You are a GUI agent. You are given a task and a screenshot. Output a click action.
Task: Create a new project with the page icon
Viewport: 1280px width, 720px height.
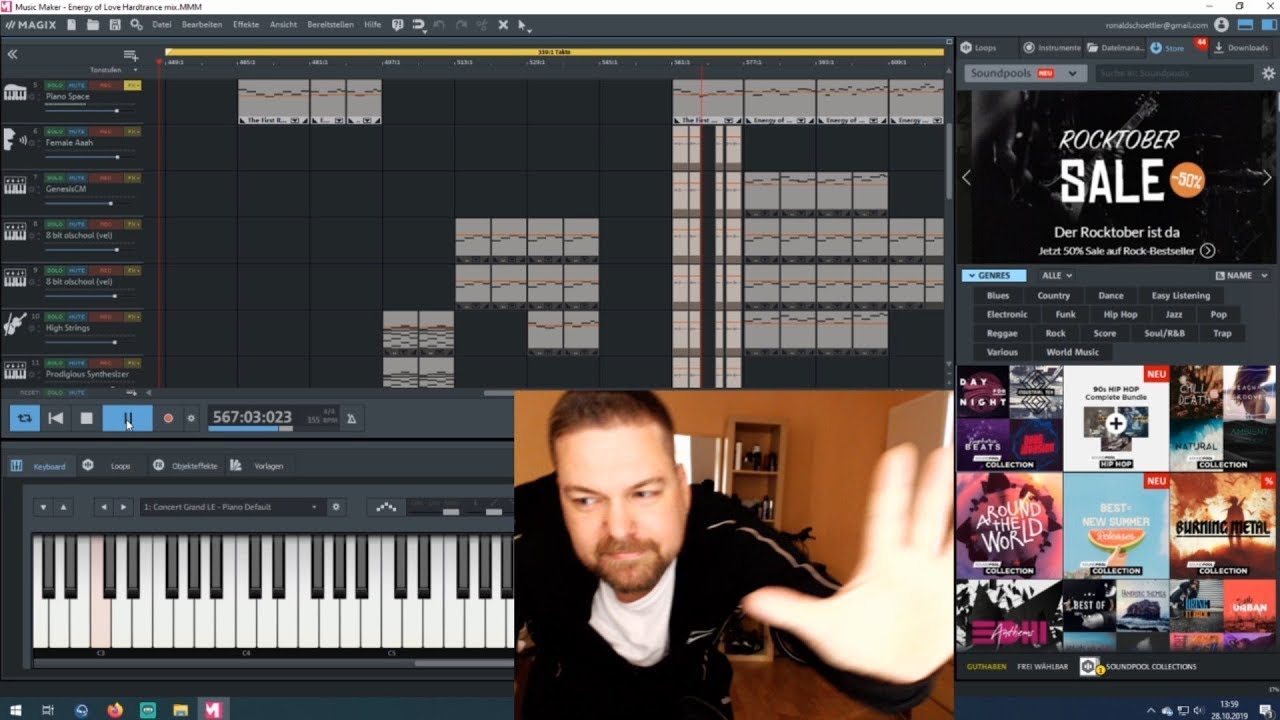pyautogui.click(x=71, y=24)
